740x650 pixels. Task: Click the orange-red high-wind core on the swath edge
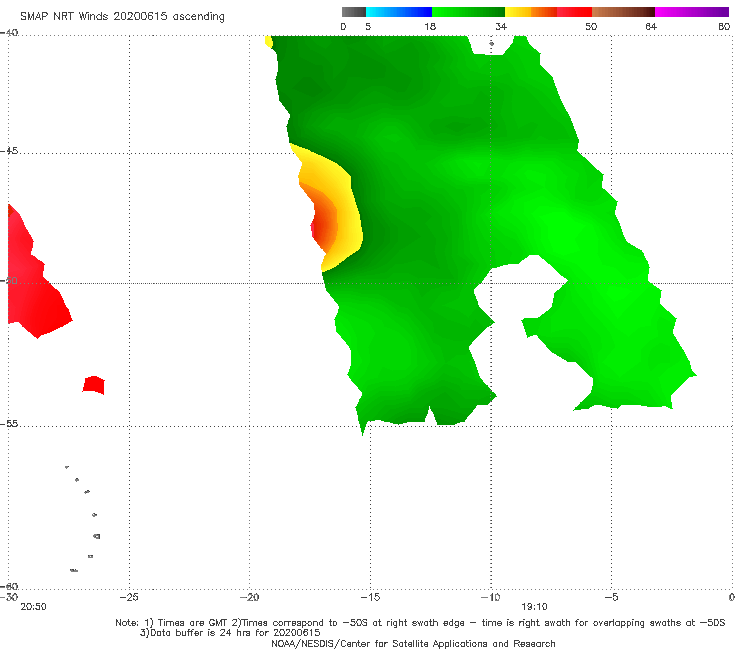(x=324, y=222)
